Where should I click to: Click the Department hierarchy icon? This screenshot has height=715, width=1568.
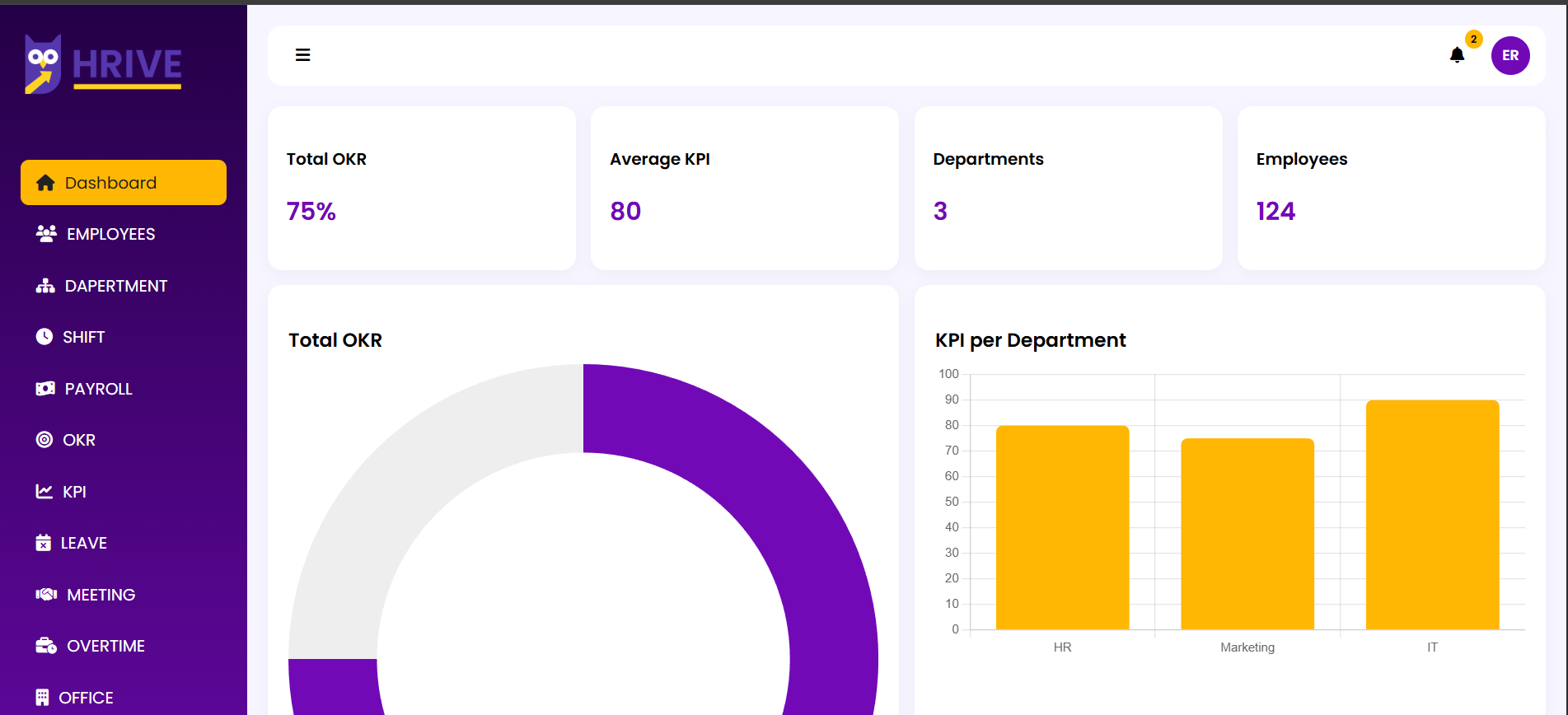point(45,286)
